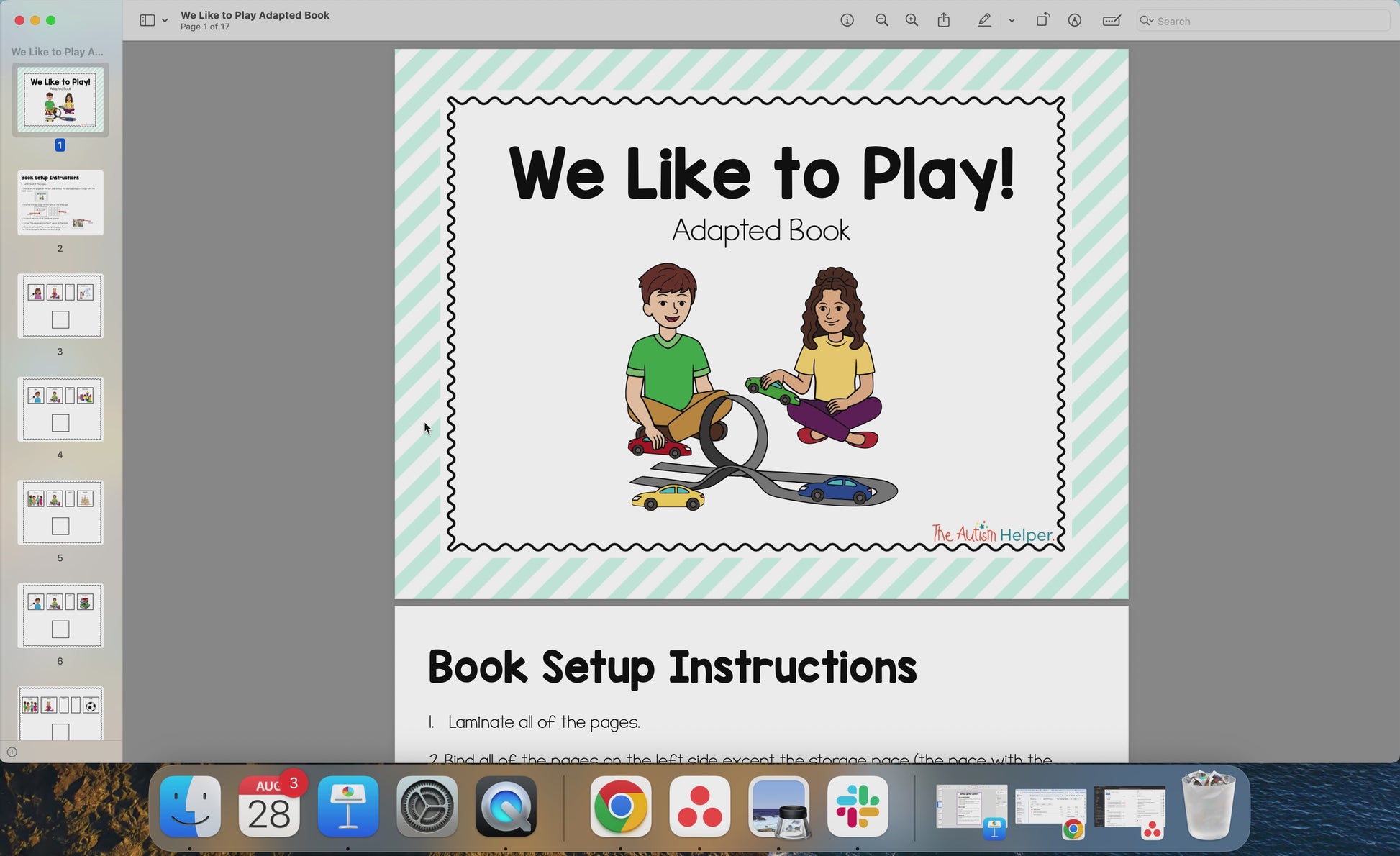Open search options magnifier dropdown
Viewport: 1400px width, 856px height.
click(1147, 21)
